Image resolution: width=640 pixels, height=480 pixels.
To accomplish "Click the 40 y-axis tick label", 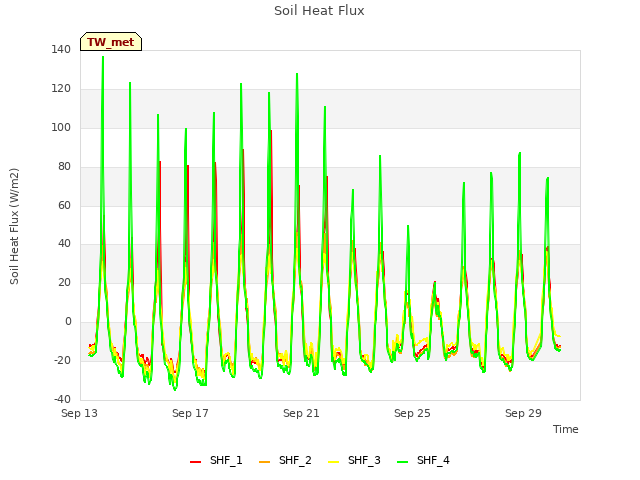I will (x=64, y=244).
